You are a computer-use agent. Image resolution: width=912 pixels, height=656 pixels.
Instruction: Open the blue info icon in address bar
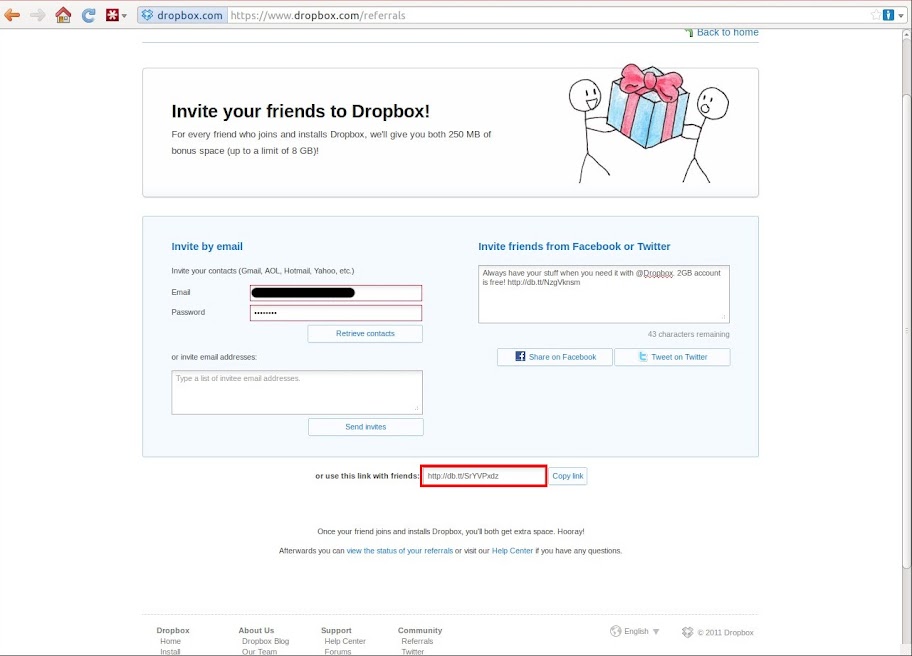888,15
